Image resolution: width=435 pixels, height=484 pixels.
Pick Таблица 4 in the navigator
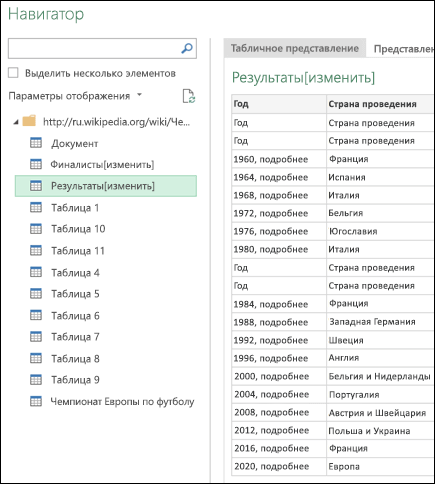pos(75,272)
